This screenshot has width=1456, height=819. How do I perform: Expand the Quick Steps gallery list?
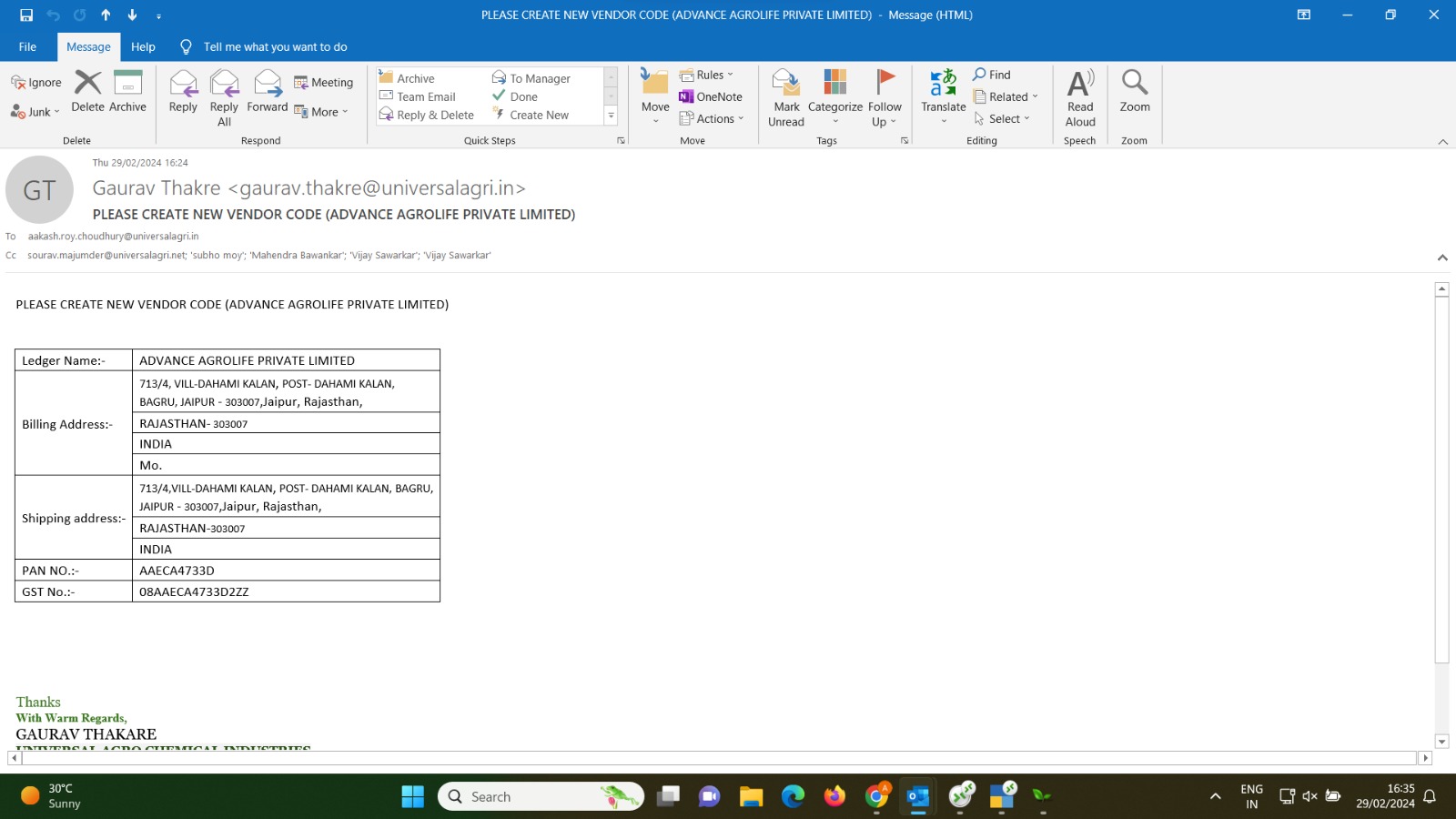click(x=611, y=116)
